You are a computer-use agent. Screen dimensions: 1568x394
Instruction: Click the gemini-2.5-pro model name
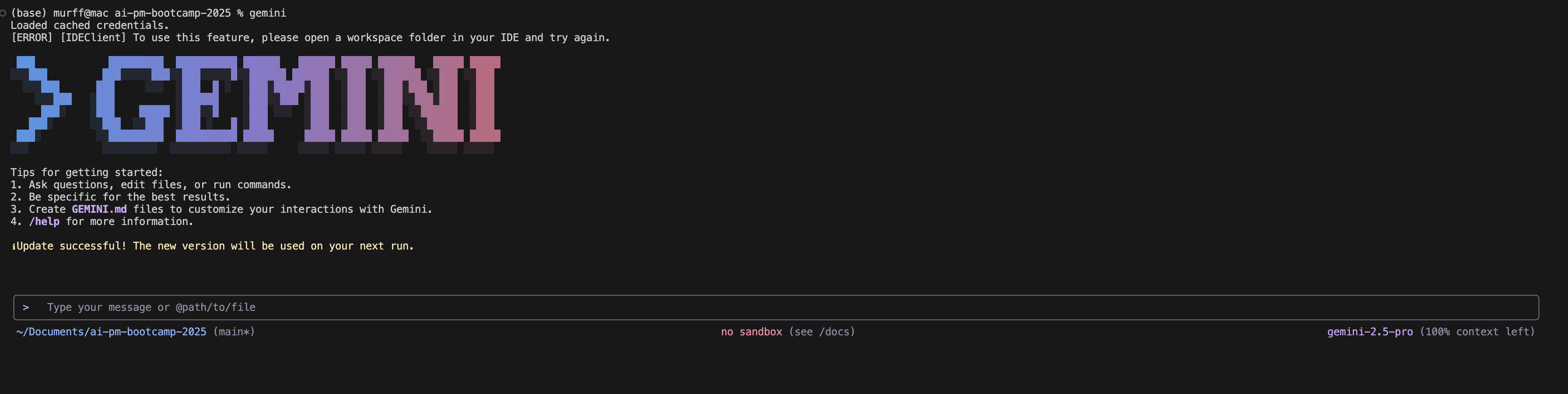coord(1369,332)
